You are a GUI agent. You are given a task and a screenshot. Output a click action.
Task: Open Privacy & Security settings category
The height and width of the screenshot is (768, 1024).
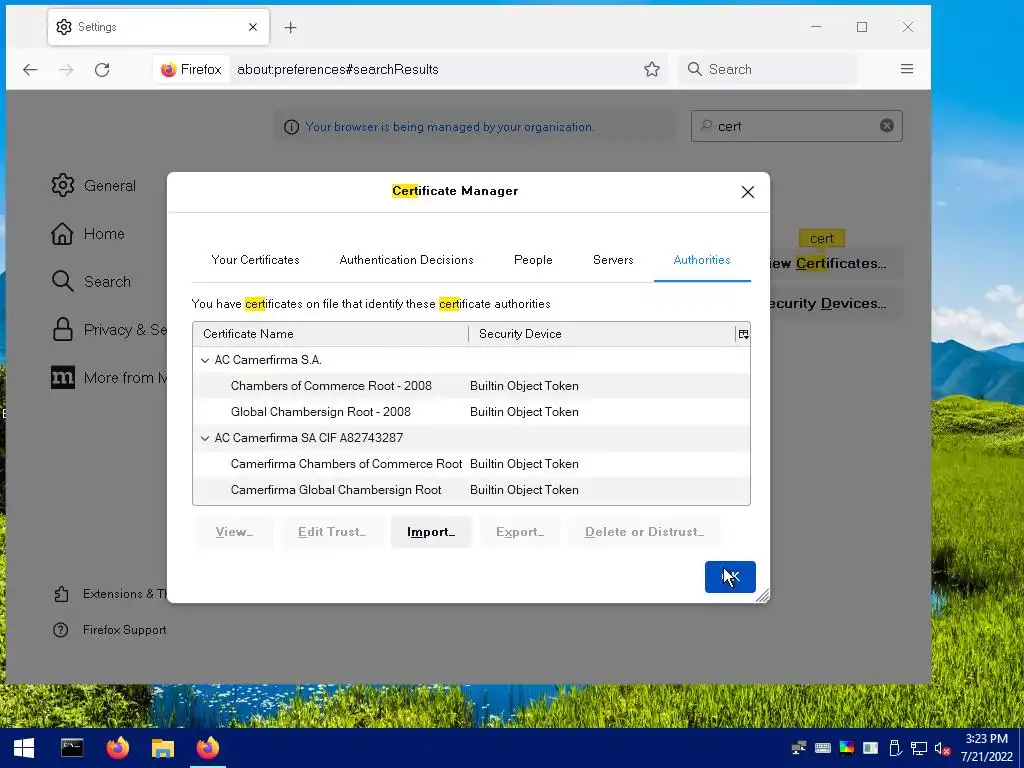pyautogui.click(x=109, y=330)
